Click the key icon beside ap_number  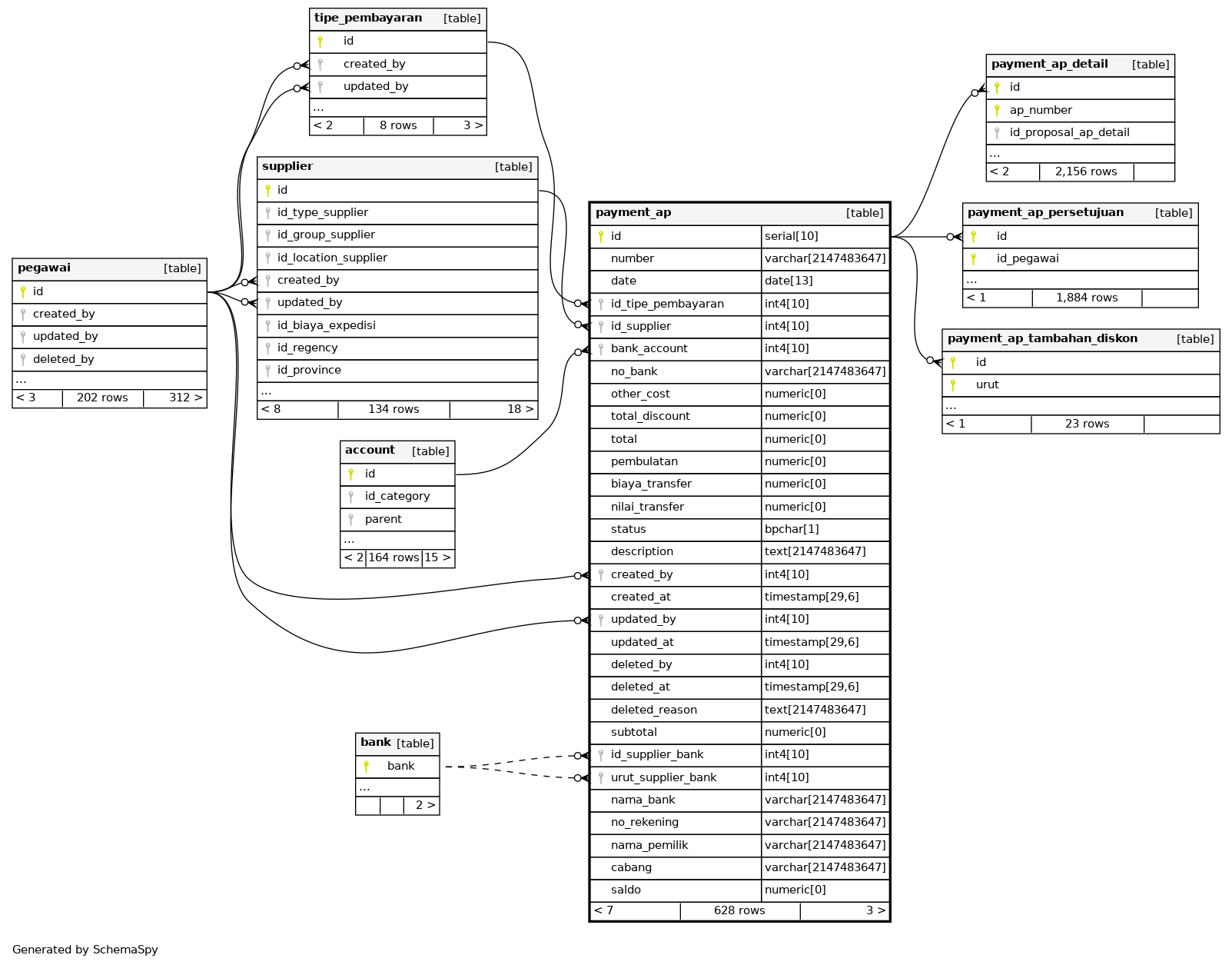tap(997, 110)
